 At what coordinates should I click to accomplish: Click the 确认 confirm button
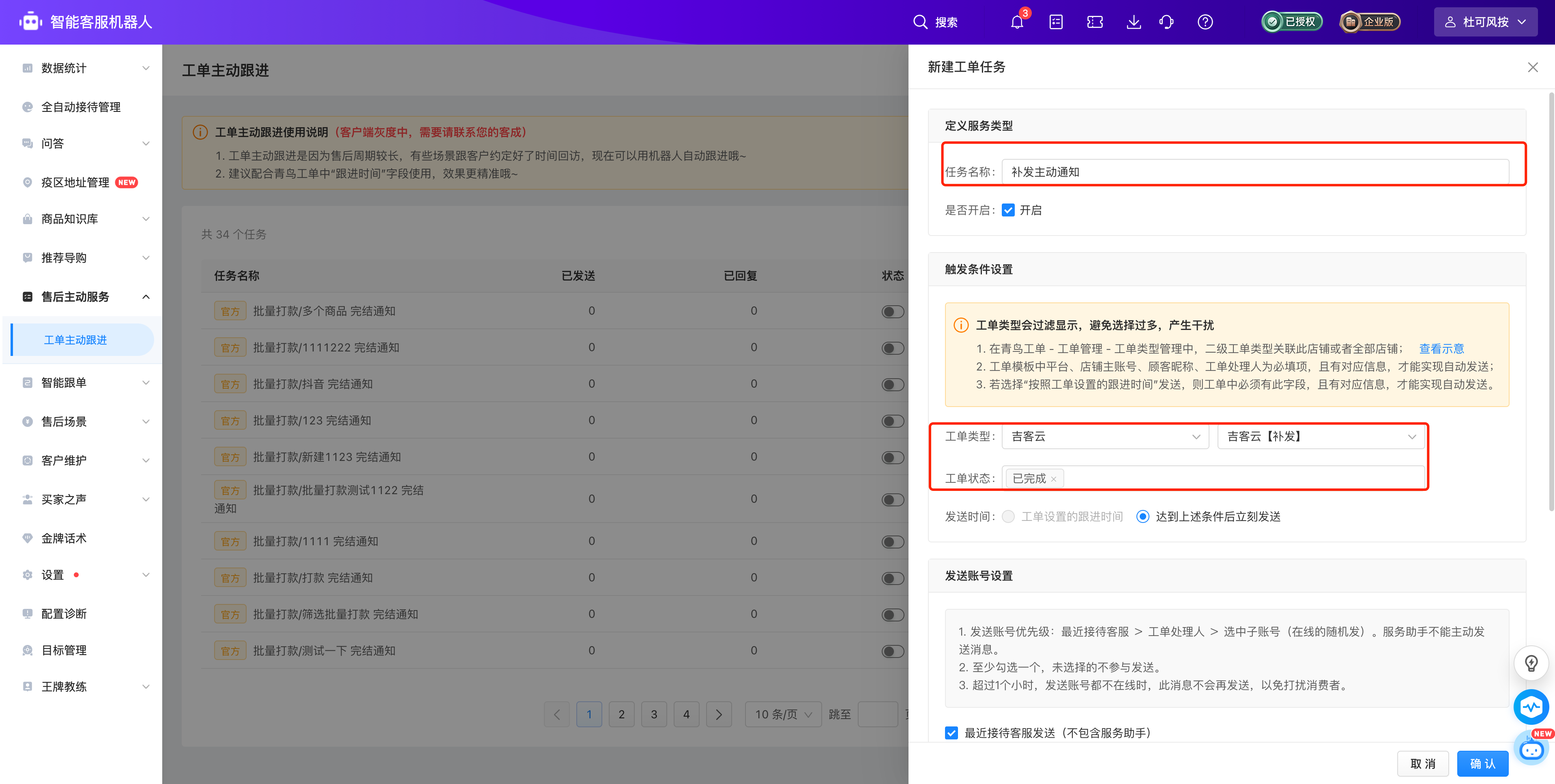1482,763
